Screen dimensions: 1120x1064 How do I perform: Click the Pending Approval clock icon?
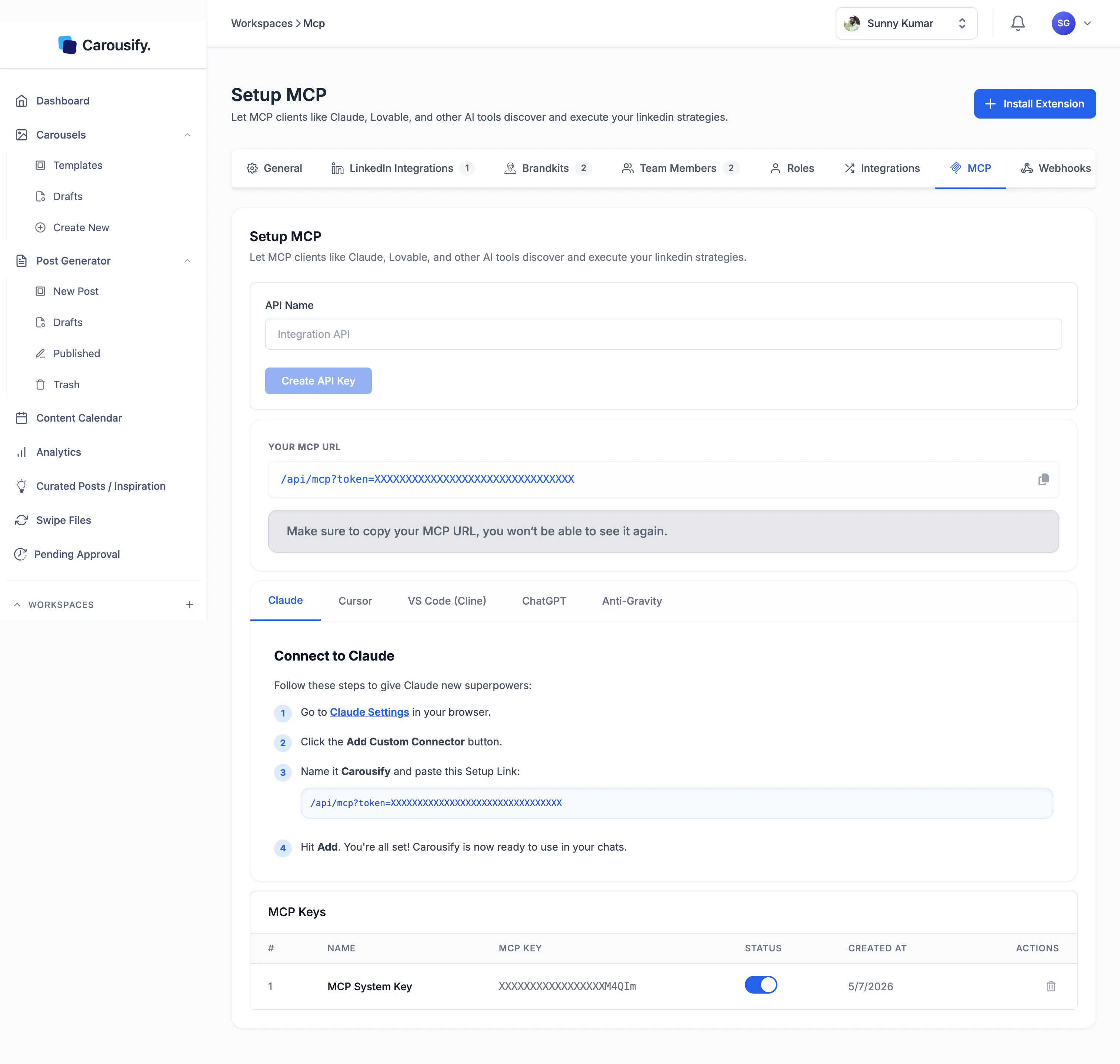point(20,554)
